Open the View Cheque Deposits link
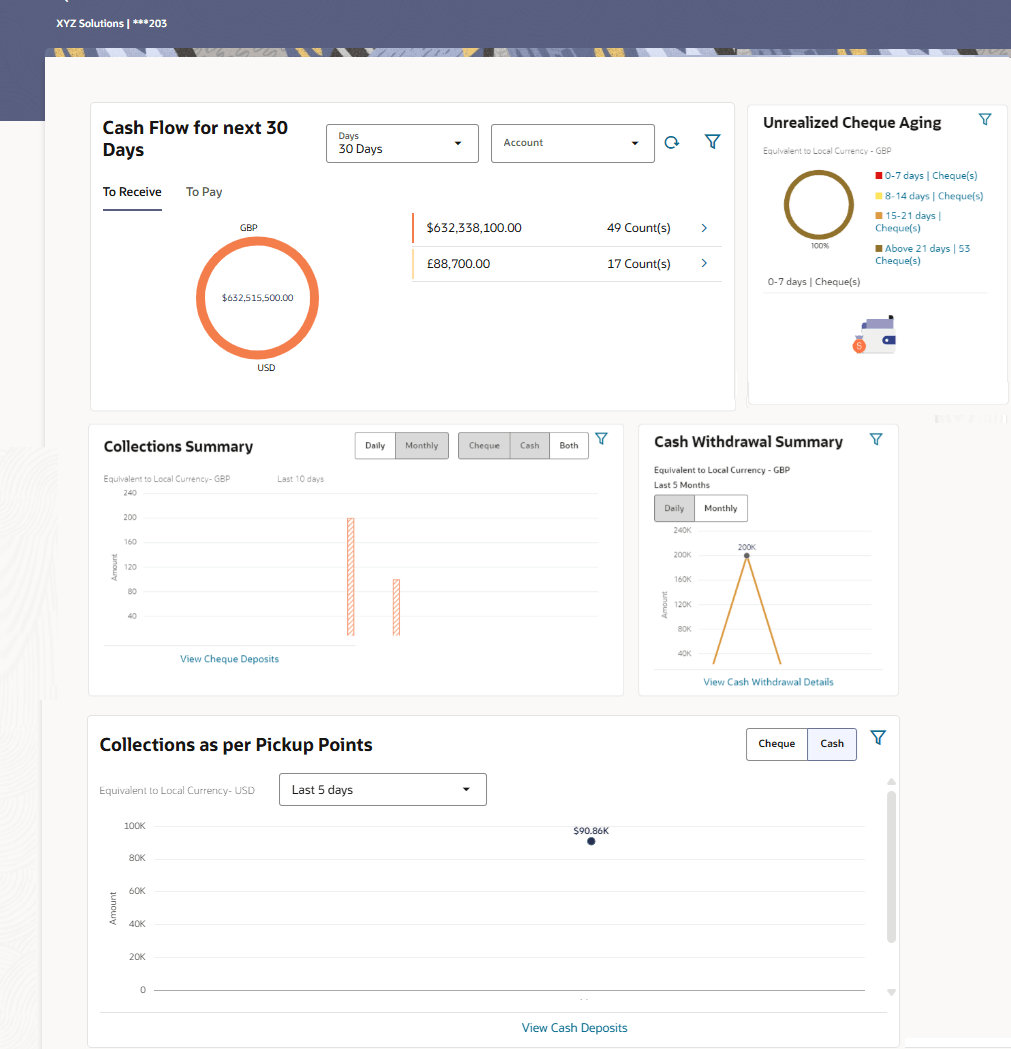 coord(229,659)
